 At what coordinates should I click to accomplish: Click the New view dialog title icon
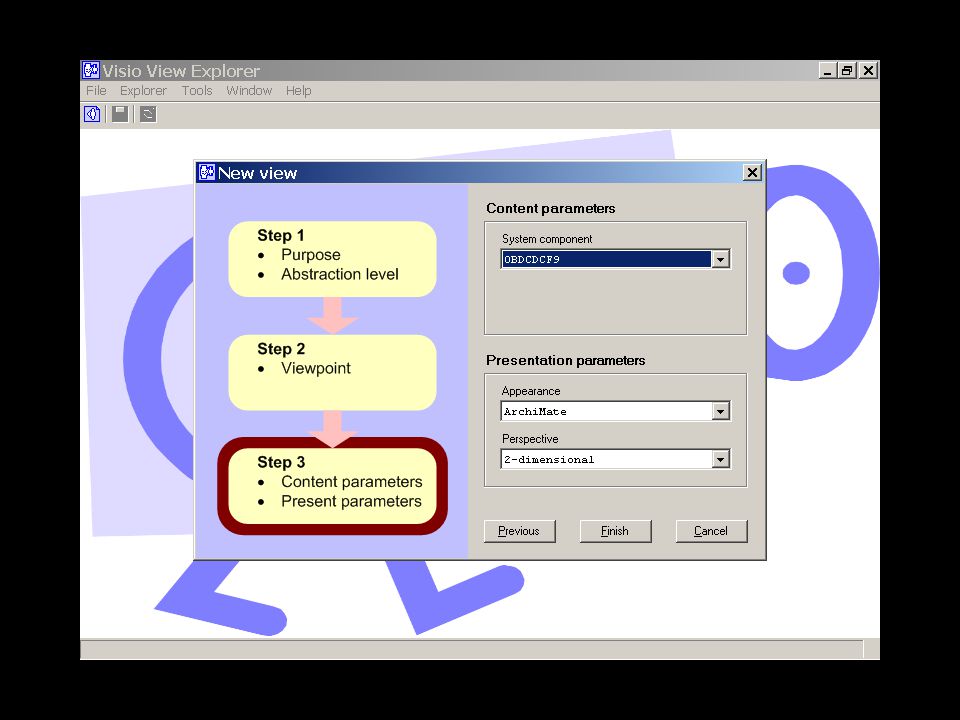(207, 173)
